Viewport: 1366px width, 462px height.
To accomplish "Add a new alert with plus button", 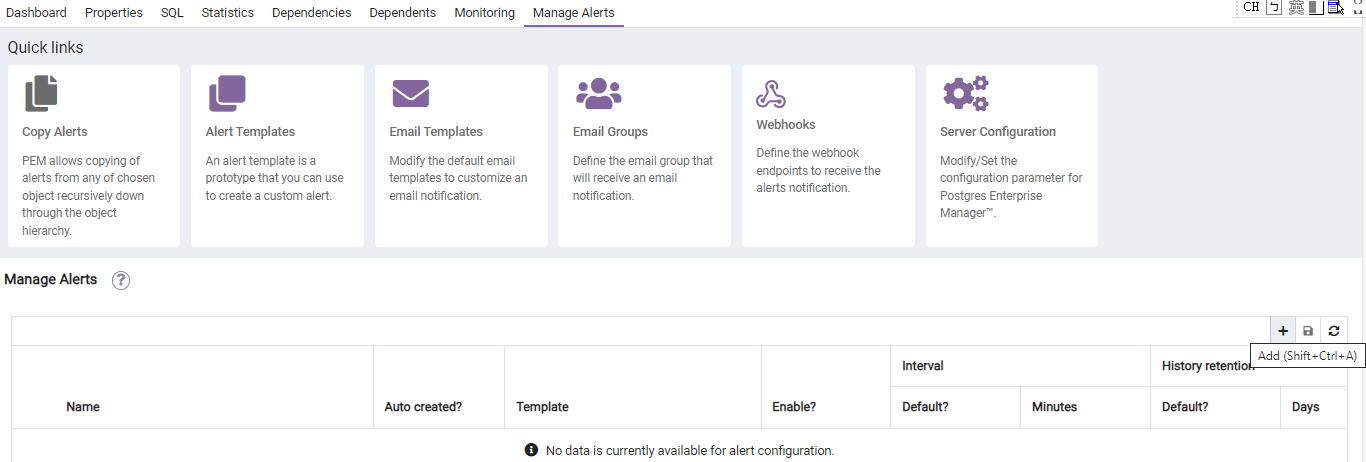I will coord(1283,331).
